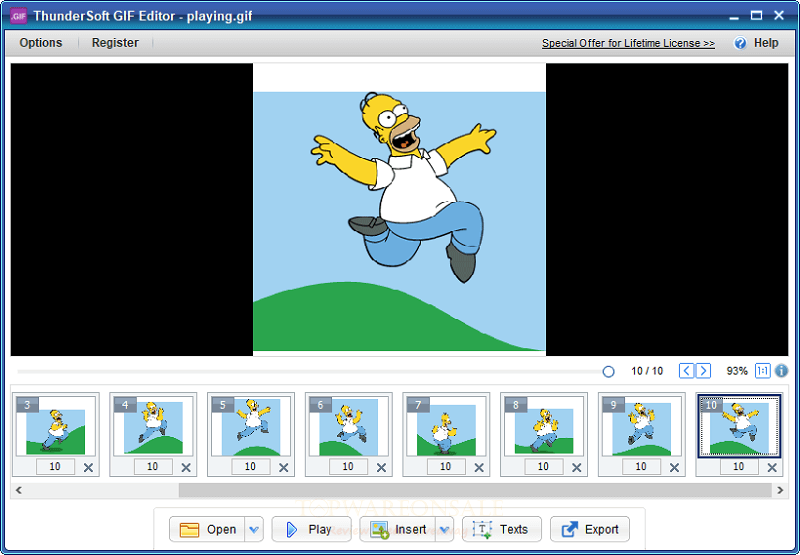
Task: Click the 10 / 10 frame counter
Action: click(647, 371)
